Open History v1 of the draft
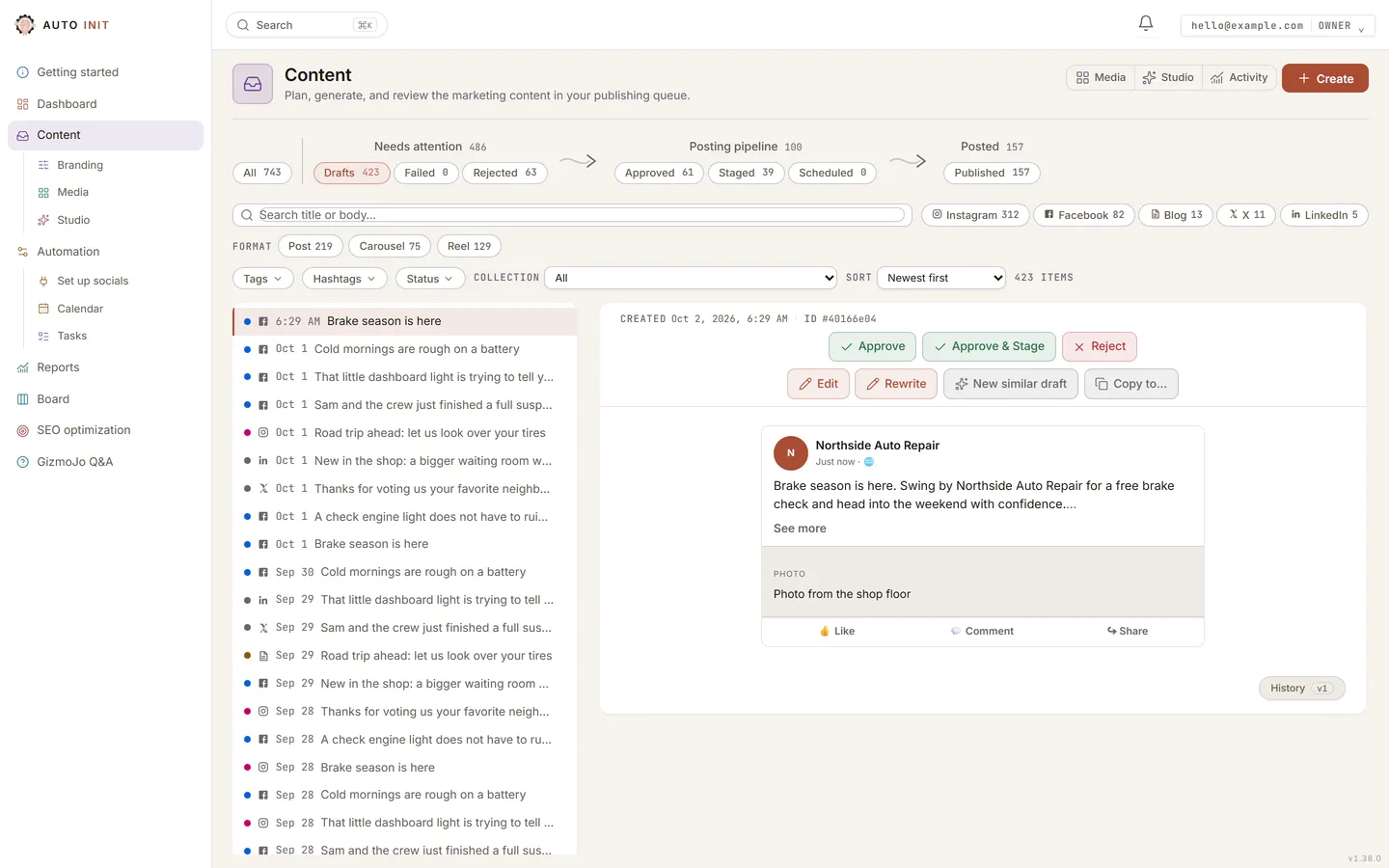Screen dimensions: 1389x868 click(1301, 689)
